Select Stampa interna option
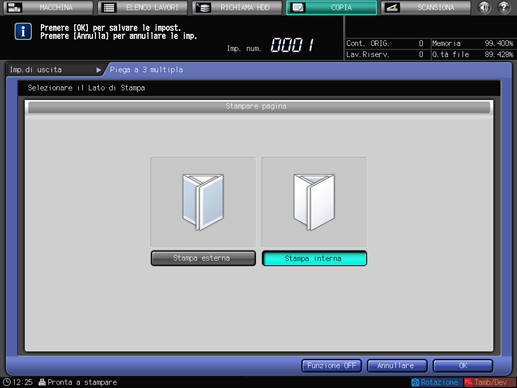 coord(314,258)
